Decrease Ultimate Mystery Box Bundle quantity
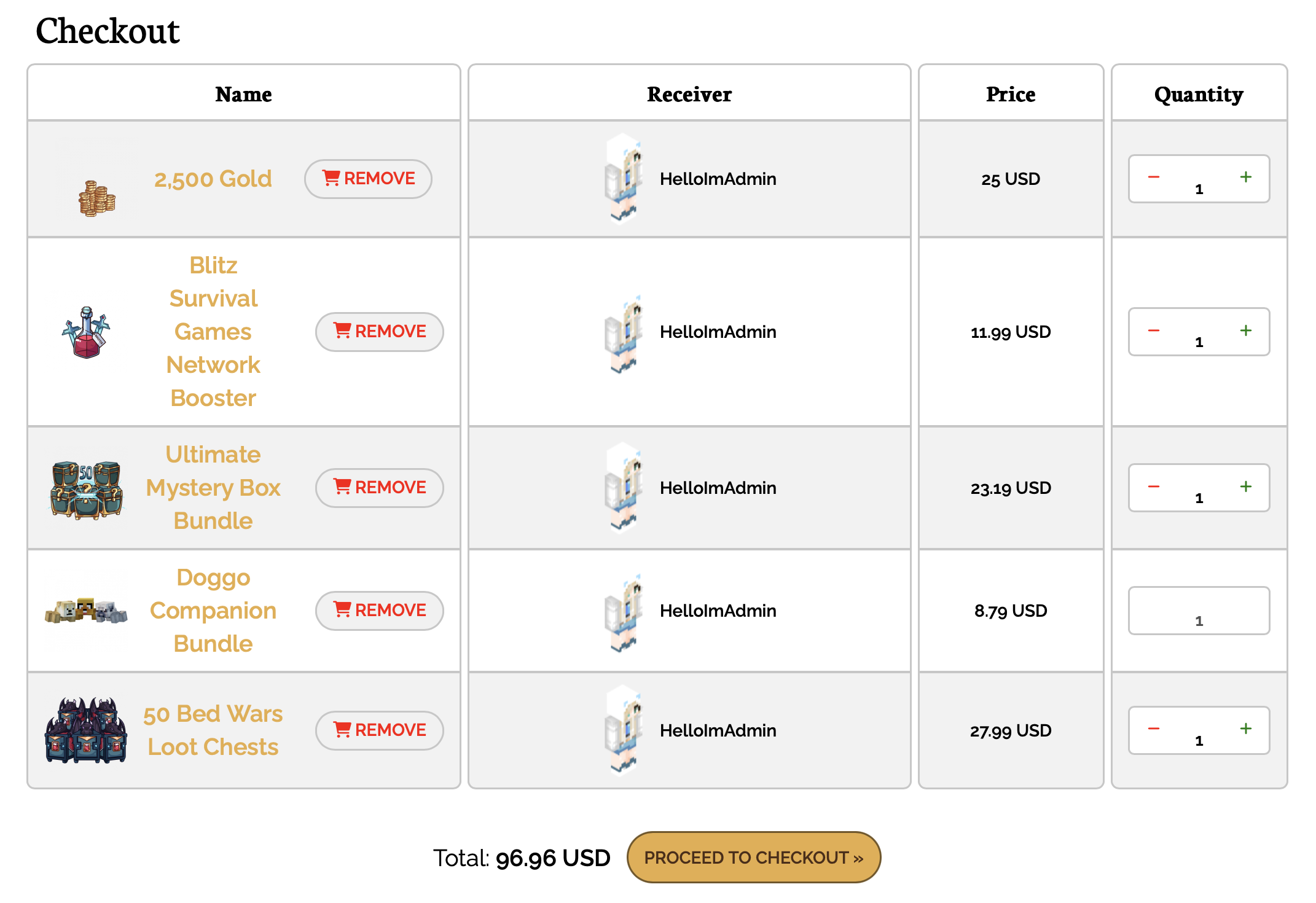Screen dimensions: 1316x903 pos(1154,487)
